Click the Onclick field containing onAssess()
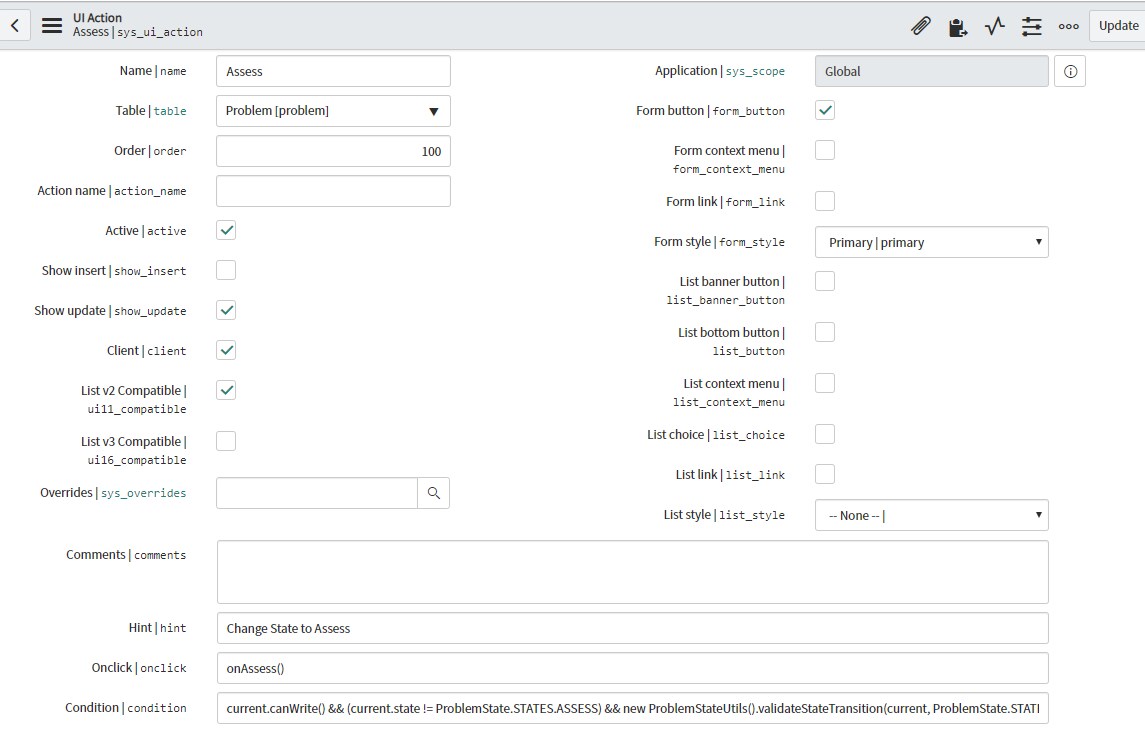The height and width of the screenshot is (729, 1145). (x=632, y=668)
